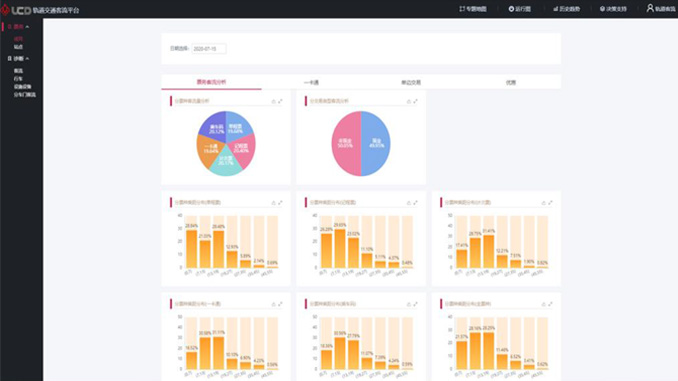Click download icon on pink-blue pie card
The height and width of the screenshot is (381, 678).
click(408, 101)
